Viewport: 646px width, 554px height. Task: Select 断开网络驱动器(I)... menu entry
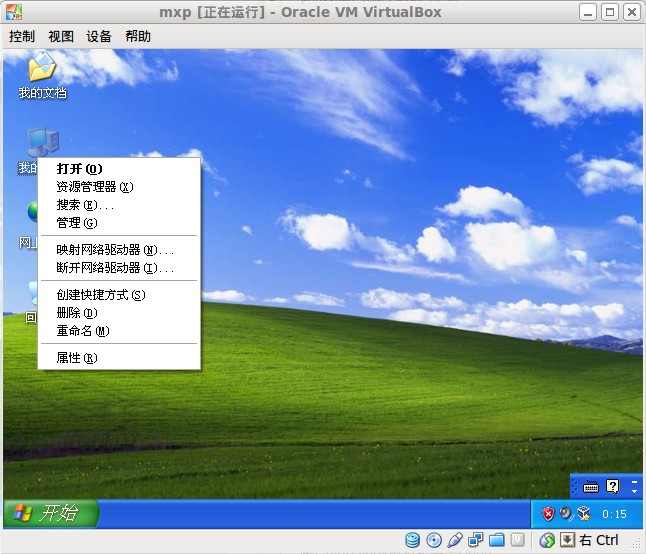119,268
